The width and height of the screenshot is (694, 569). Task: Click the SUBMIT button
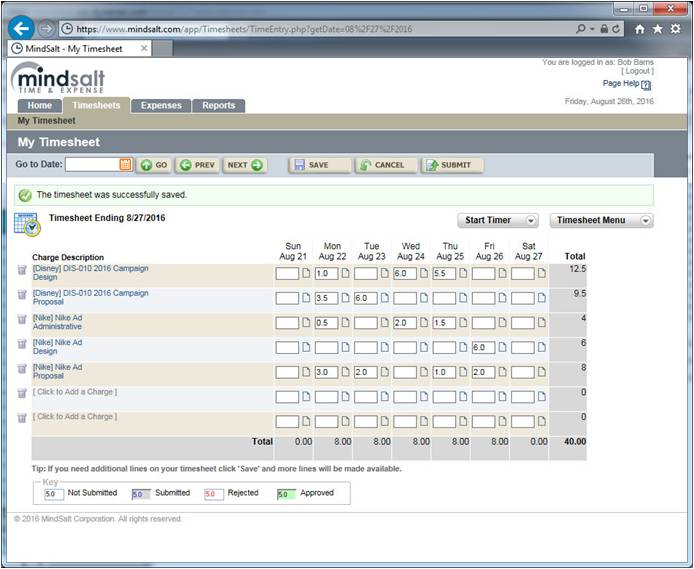coord(452,165)
